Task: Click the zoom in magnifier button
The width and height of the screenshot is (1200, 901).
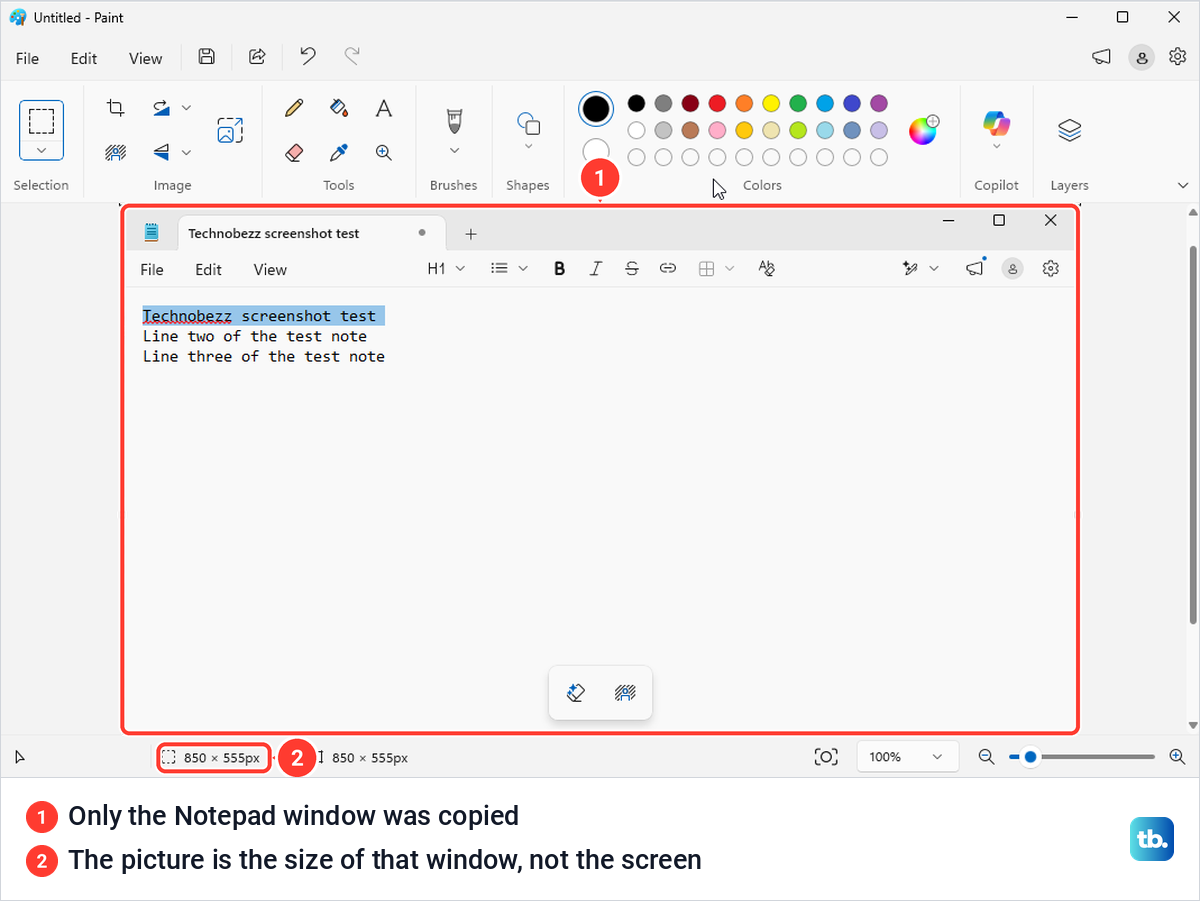Action: click(x=1177, y=757)
